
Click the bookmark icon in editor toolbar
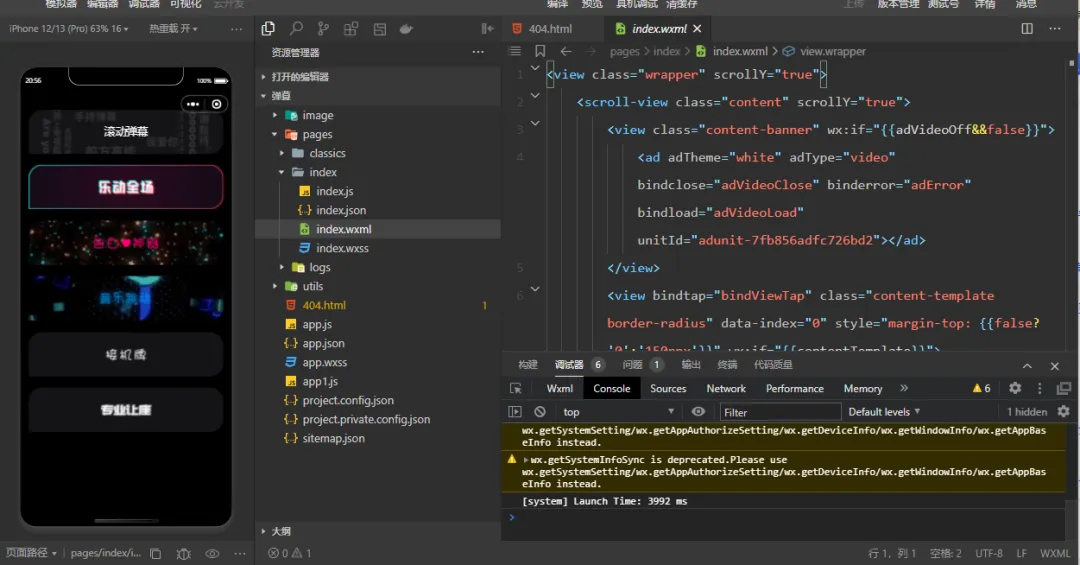[540, 51]
